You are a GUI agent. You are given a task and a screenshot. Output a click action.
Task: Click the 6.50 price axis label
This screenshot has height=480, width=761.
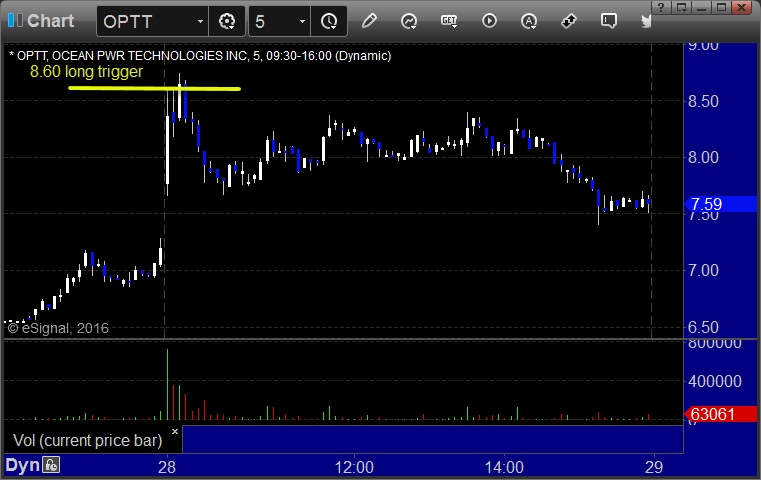(x=703, y=327)
